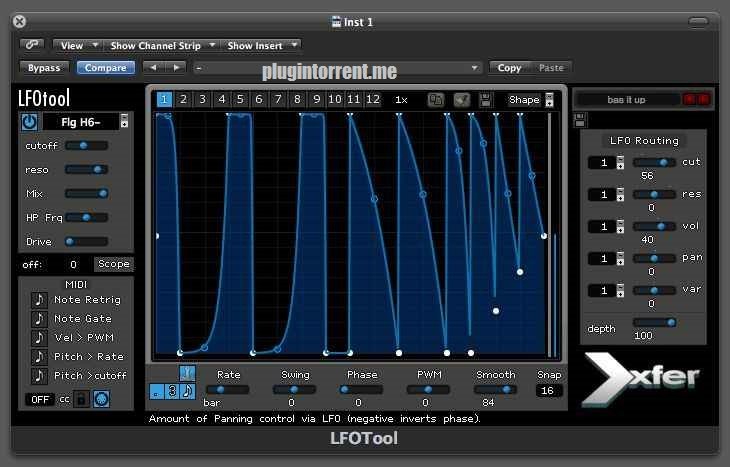Toggle the Scope display
This screenshot has width=730, height=467.
tap(114, 264)
